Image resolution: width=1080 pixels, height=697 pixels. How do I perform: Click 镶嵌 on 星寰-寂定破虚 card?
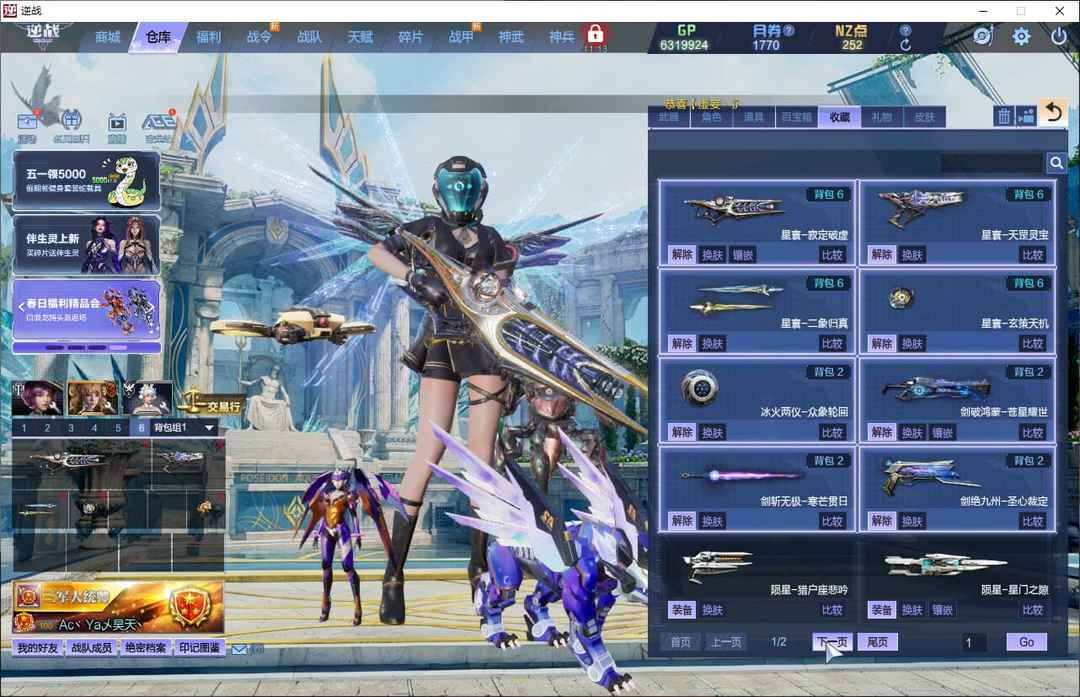tap(742, 255)
